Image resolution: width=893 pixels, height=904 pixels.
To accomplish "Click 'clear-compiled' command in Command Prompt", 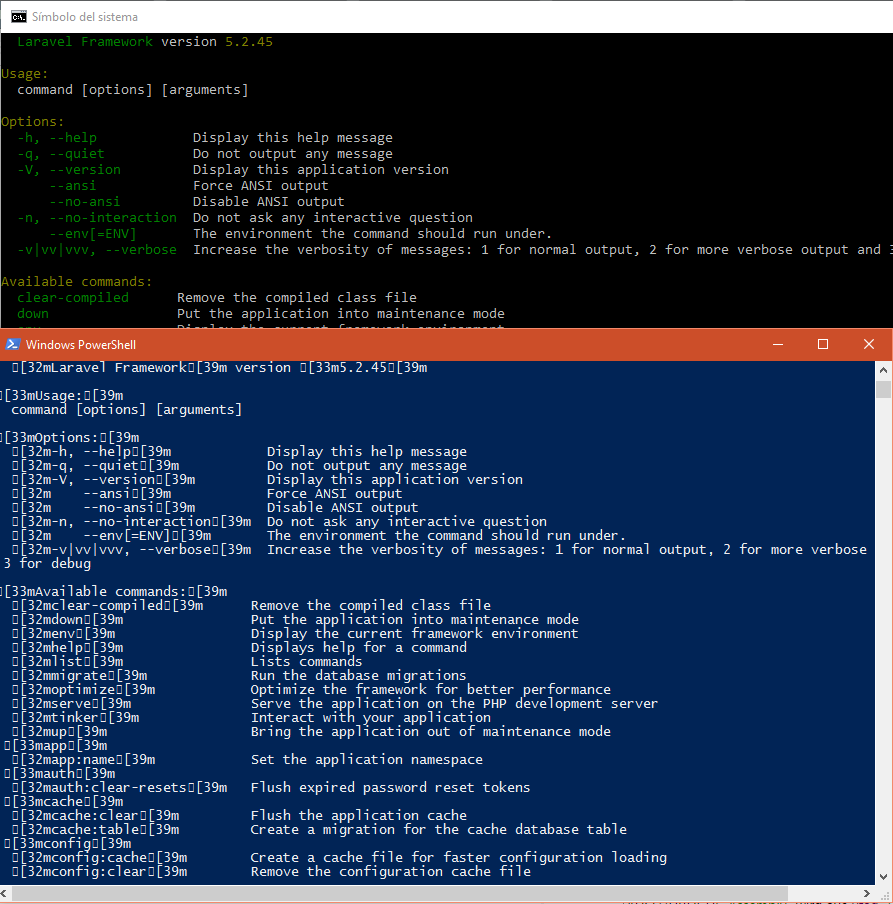I will click(73, 298).
